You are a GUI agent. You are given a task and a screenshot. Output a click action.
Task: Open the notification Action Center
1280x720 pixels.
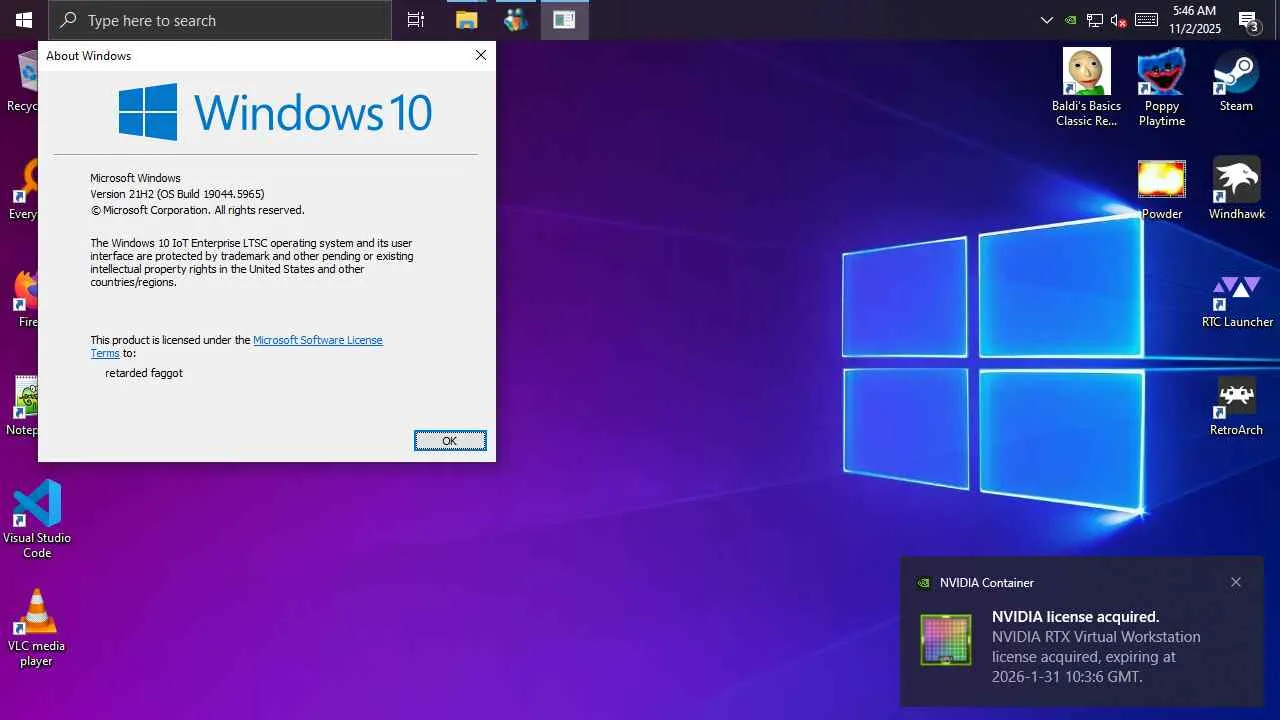tap(1248, 20)
